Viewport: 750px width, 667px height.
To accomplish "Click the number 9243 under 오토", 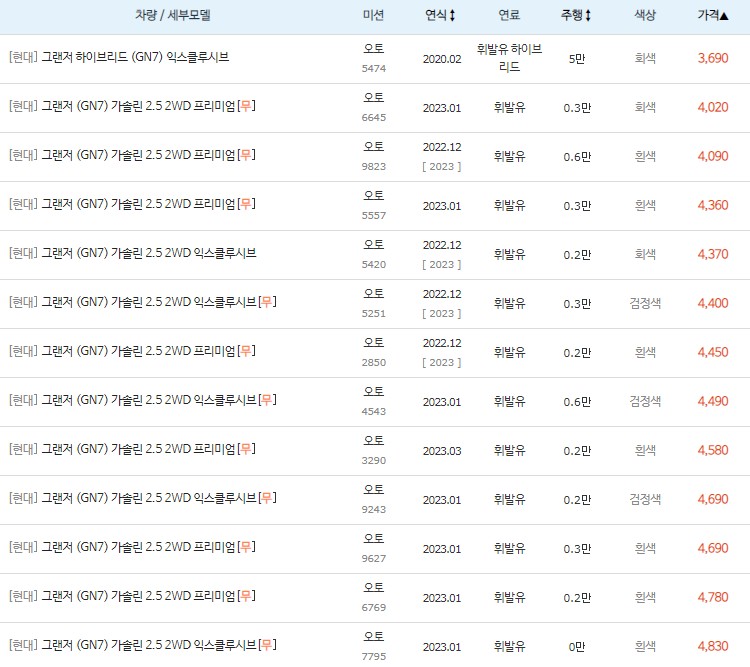I will [374, 510].
